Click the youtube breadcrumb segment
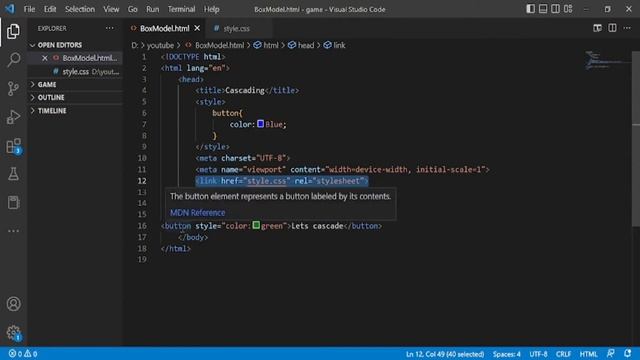The height and width of the screenshot is (360, 640). [160, 45]
